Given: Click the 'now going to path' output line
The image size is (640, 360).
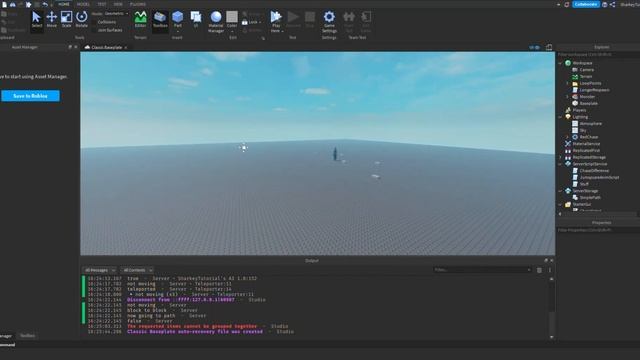Looking at the screenshot, I should tap(151, 316).
